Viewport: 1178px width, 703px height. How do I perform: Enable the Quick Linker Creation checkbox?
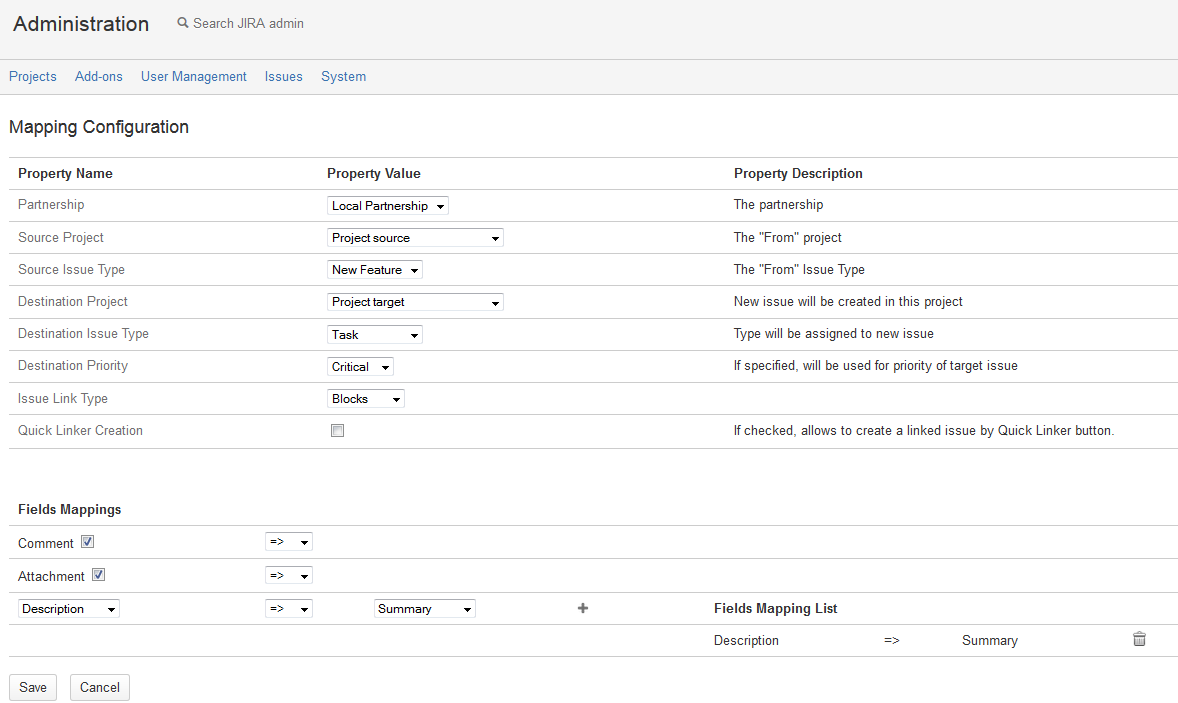338,431
